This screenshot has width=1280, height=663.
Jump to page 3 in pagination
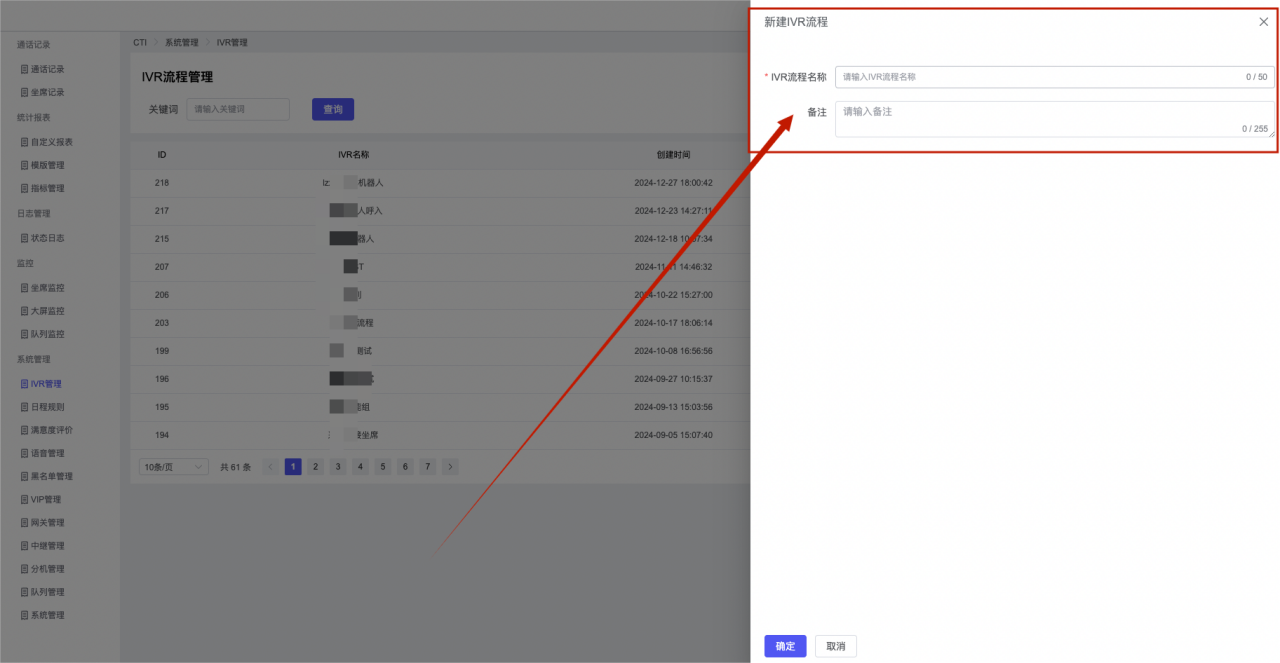point(338,467)
